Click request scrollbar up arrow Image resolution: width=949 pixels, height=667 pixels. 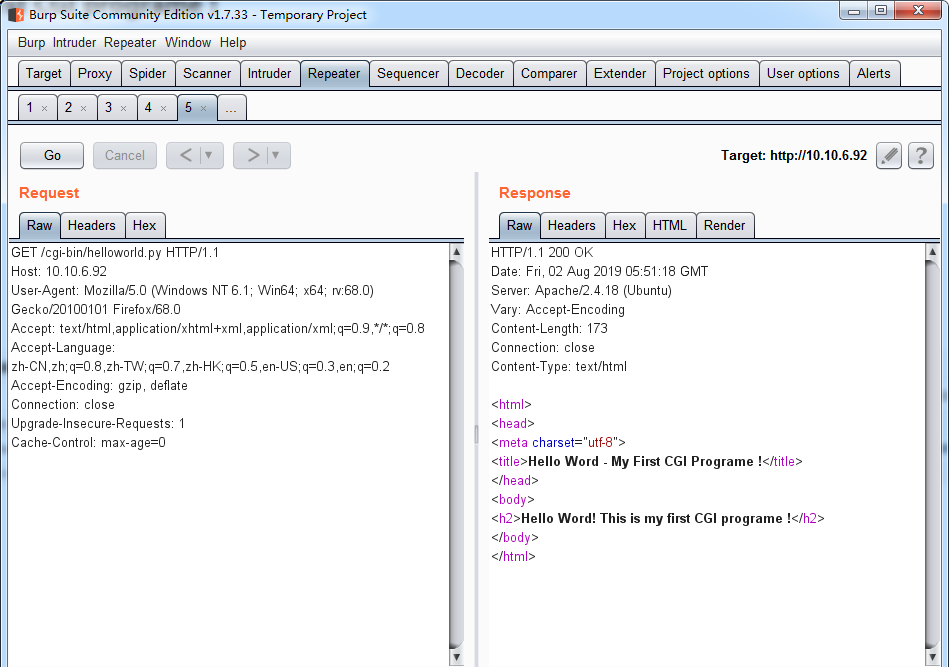457,251
